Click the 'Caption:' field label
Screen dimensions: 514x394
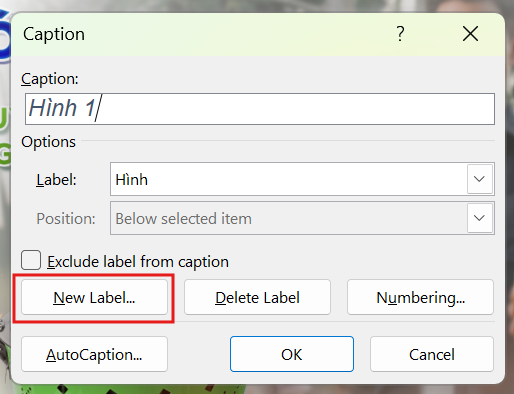[x=50, y=79]
